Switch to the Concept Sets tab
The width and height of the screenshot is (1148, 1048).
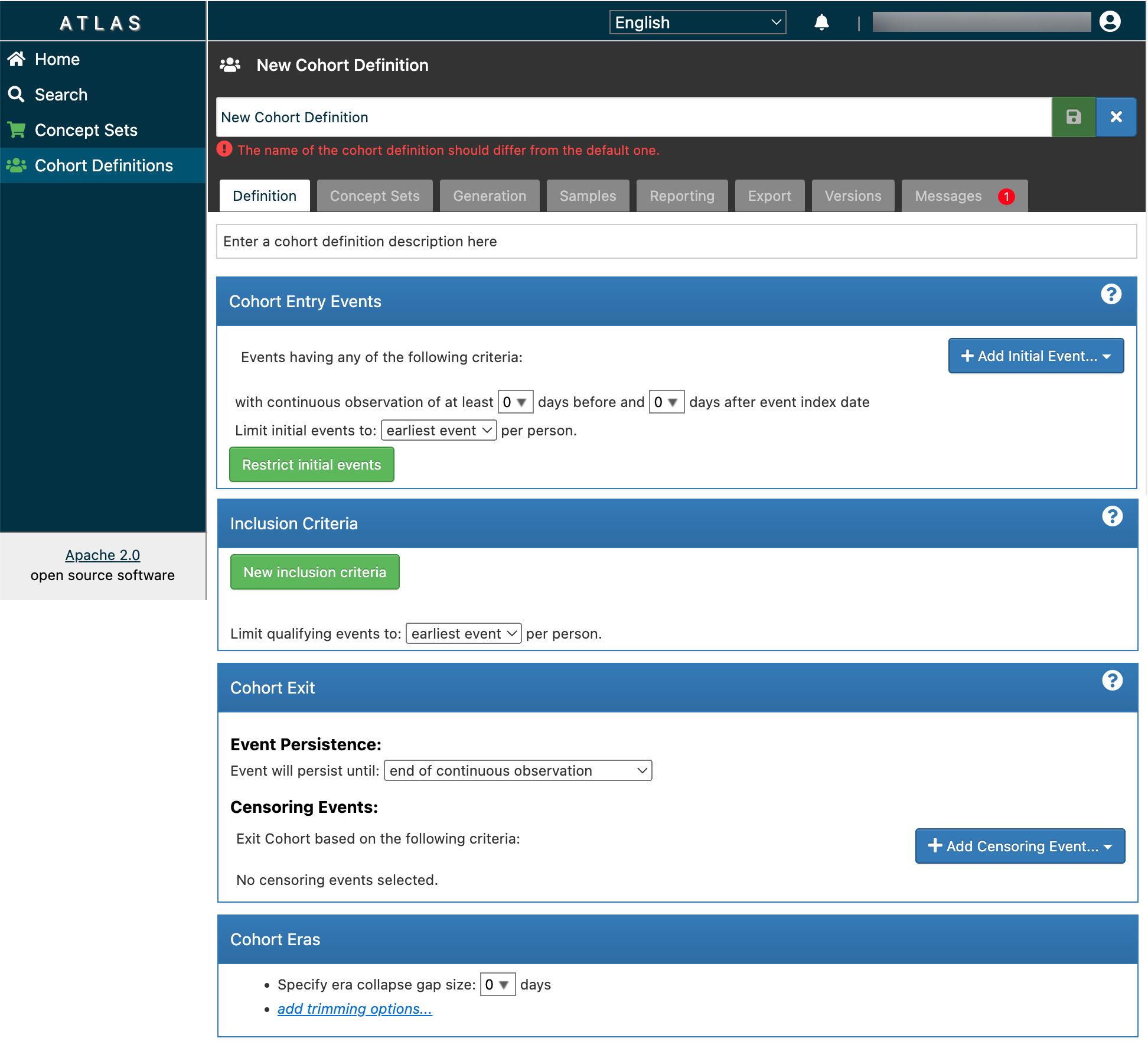tap(373, 195)
